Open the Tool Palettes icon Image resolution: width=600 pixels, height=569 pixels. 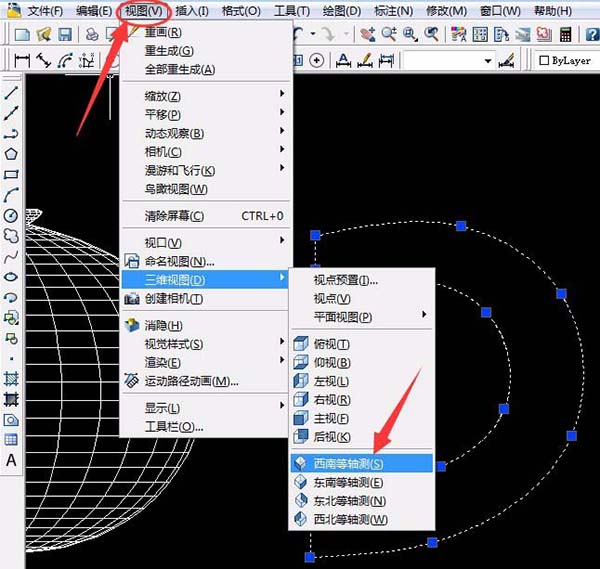click(501, 35)
